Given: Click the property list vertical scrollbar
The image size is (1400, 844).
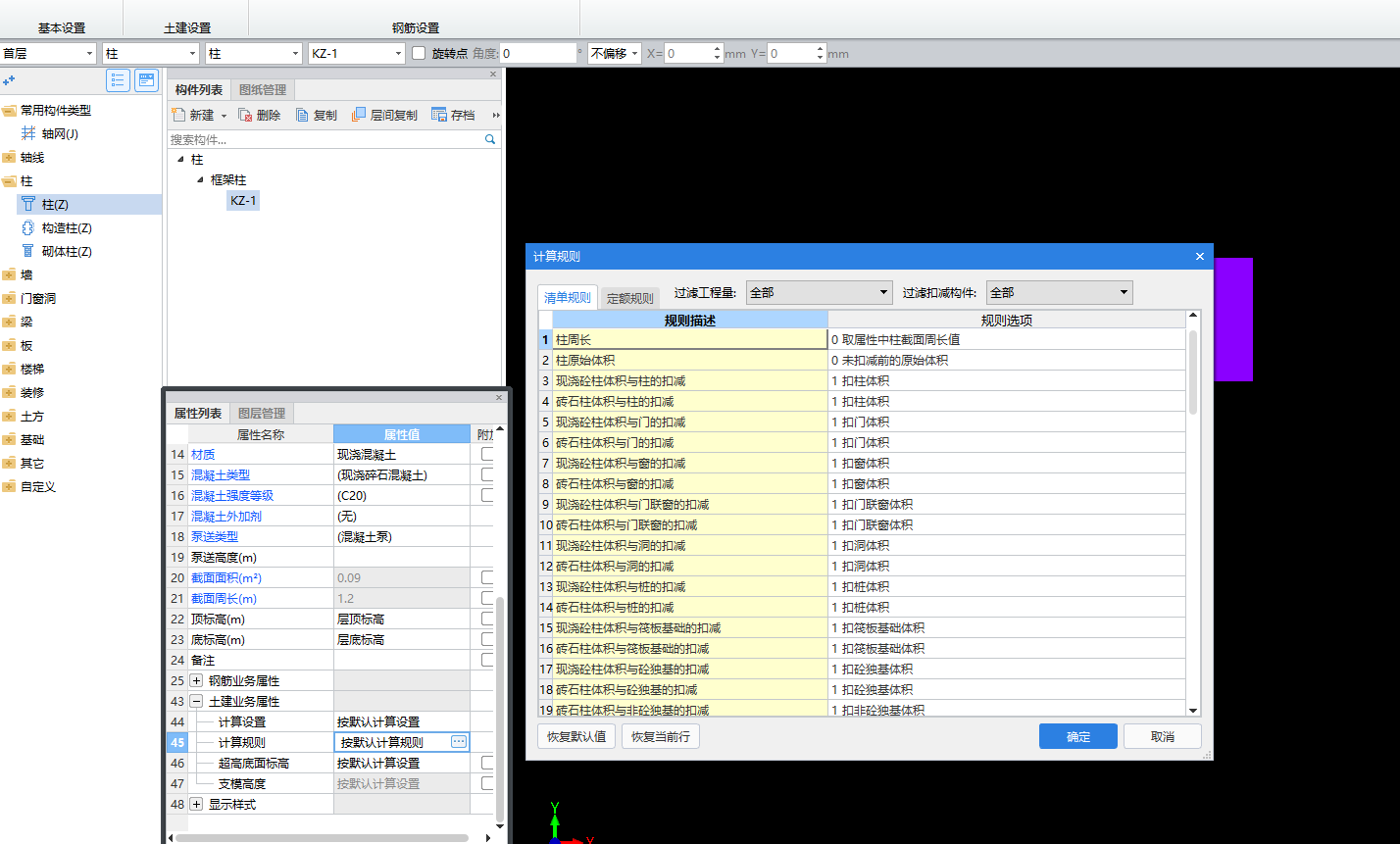Looking at the screenshot, I should [500, 708].
